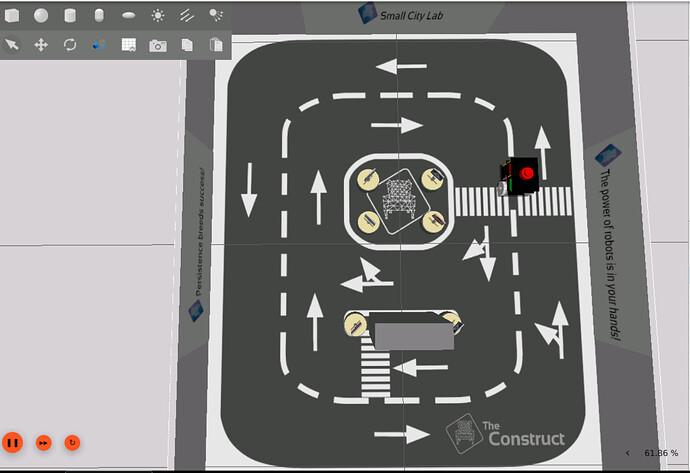
Task: Insert a sphere shape from toolbar
Action: [x=41, y=15]
